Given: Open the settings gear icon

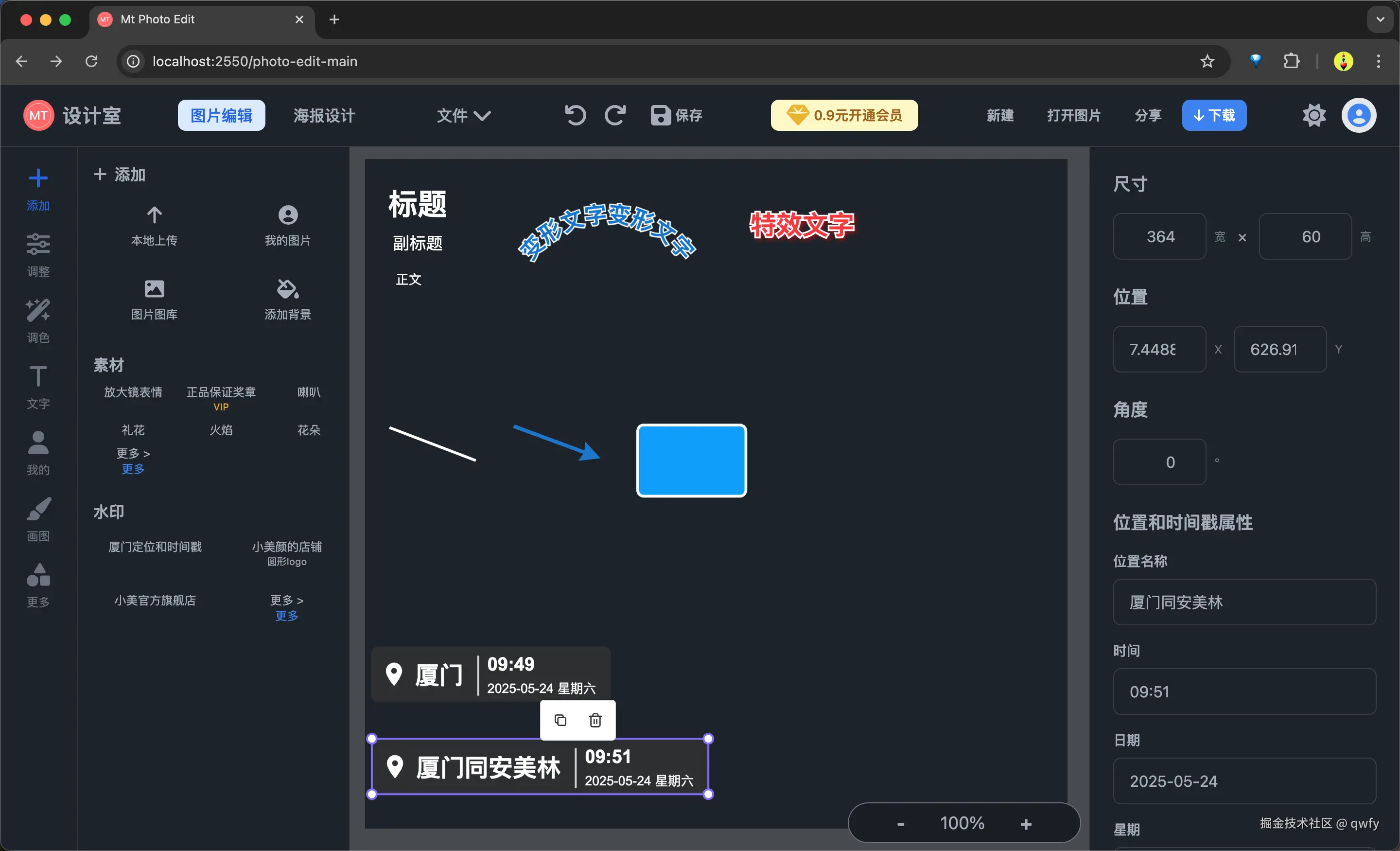Looking at the screenshot, I should pyautogui.click(x=1313, y=115).
